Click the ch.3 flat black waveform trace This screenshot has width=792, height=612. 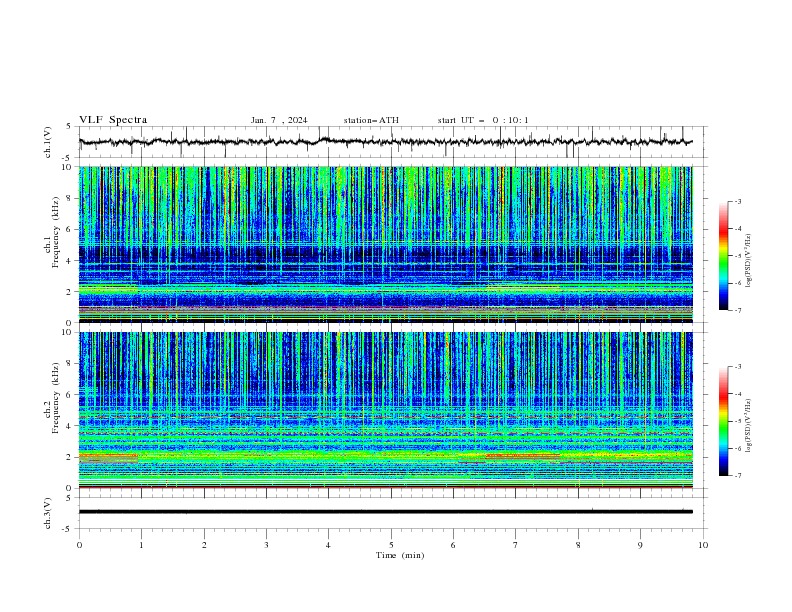[x=386, y=512]
